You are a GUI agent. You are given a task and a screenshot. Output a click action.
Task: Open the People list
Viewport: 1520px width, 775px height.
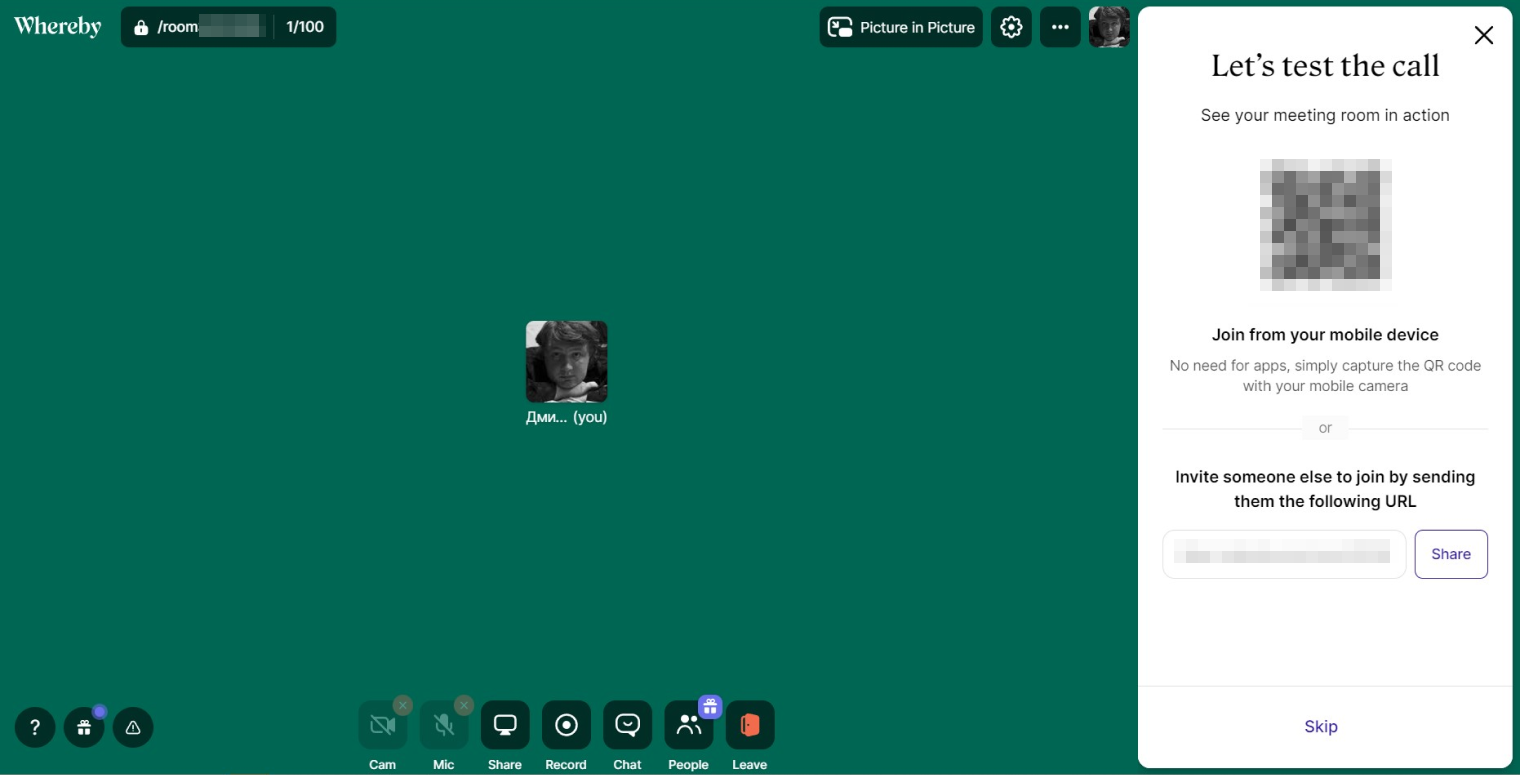coord(688,725)
